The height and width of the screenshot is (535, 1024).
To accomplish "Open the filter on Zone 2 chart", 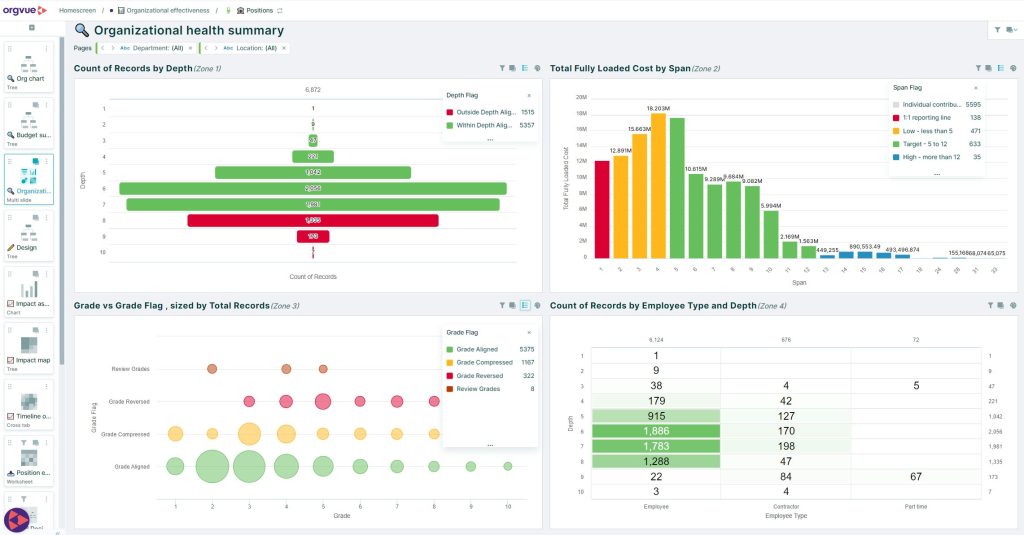I will point(978,68).
